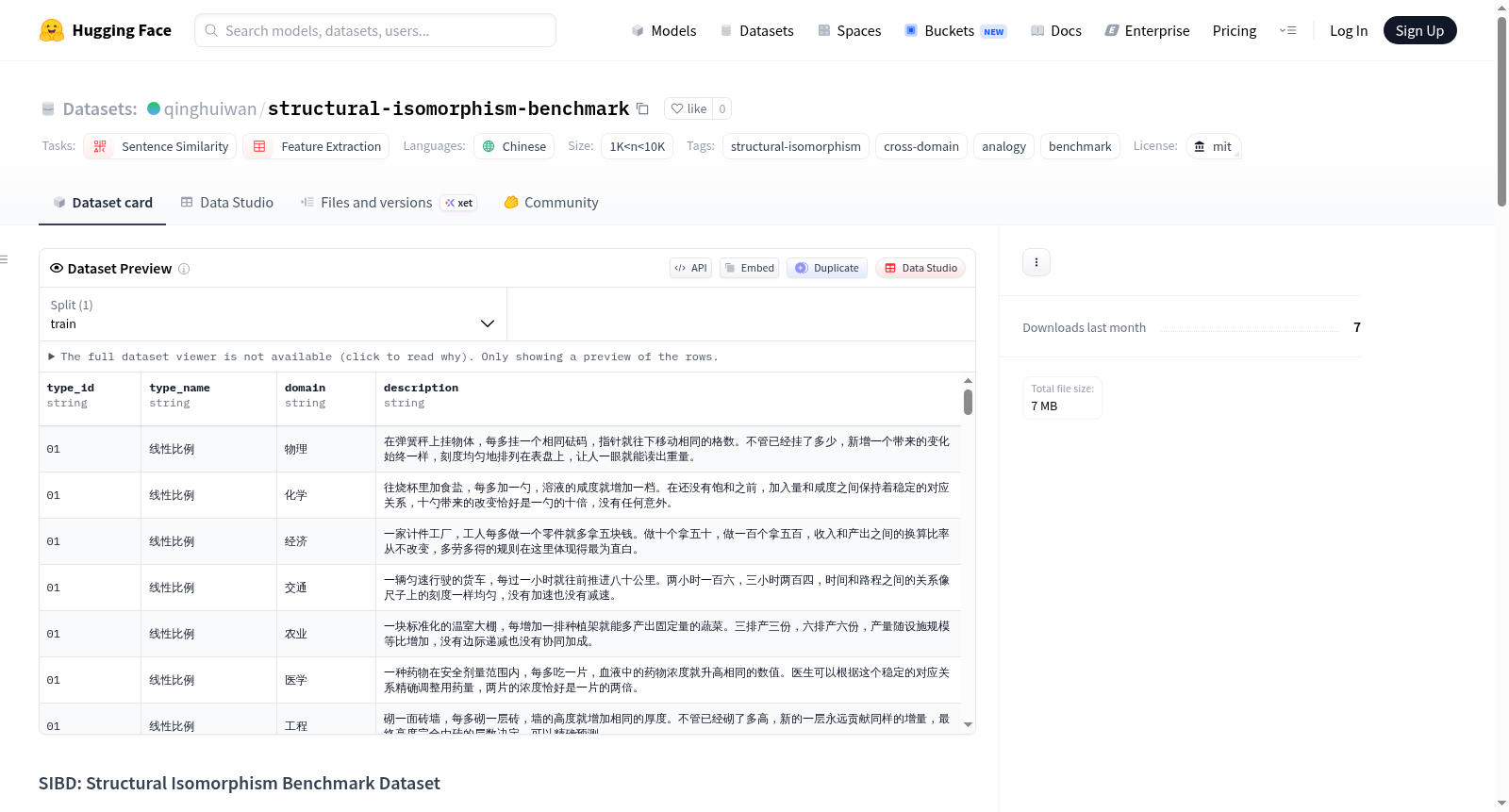Click the table scroll up arrow
Image resolution: width=1509 pixels, height=812 pixels.
tap(968, 381)
